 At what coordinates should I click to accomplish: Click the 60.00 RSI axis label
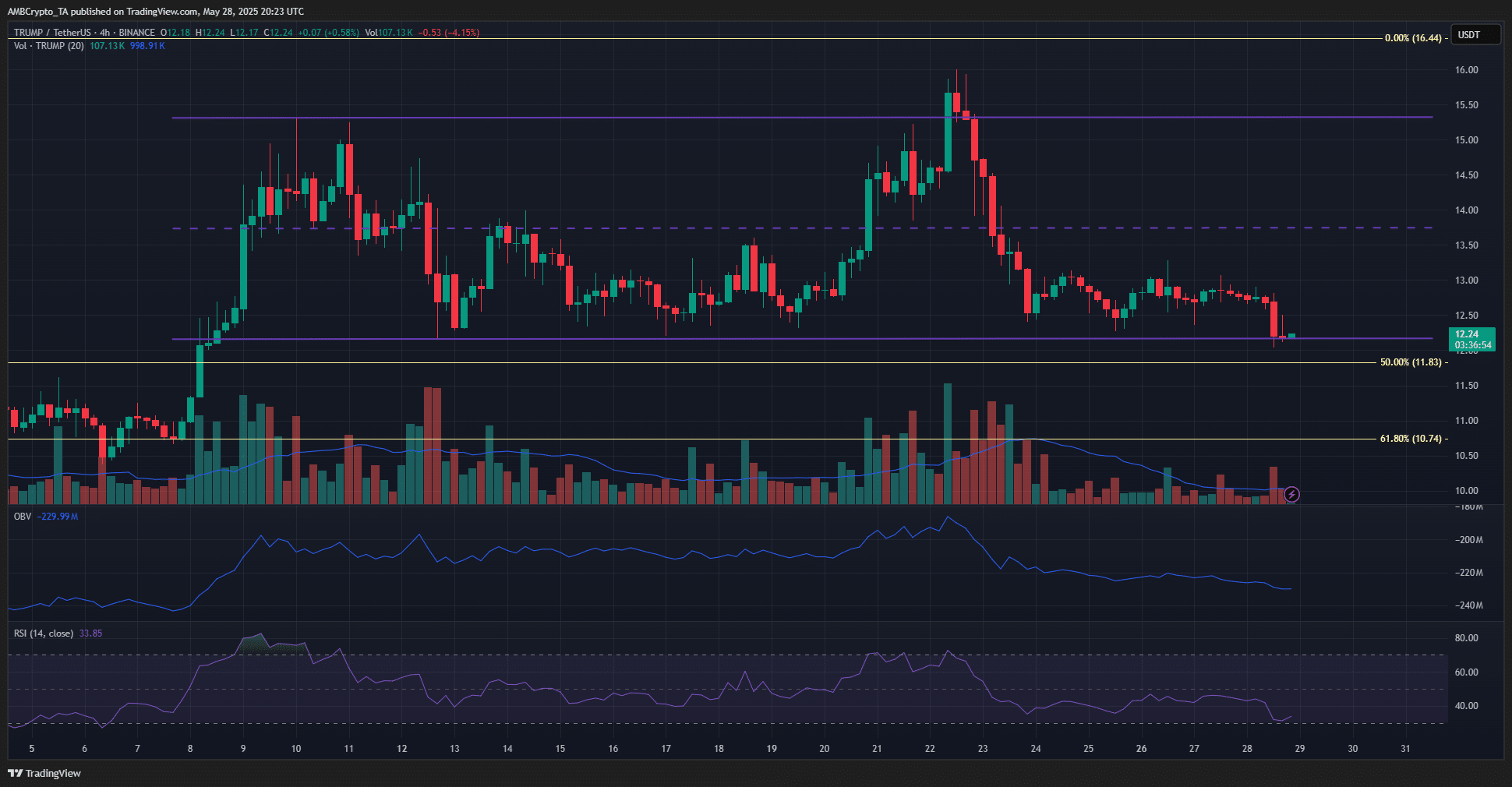click(1467, 672)
